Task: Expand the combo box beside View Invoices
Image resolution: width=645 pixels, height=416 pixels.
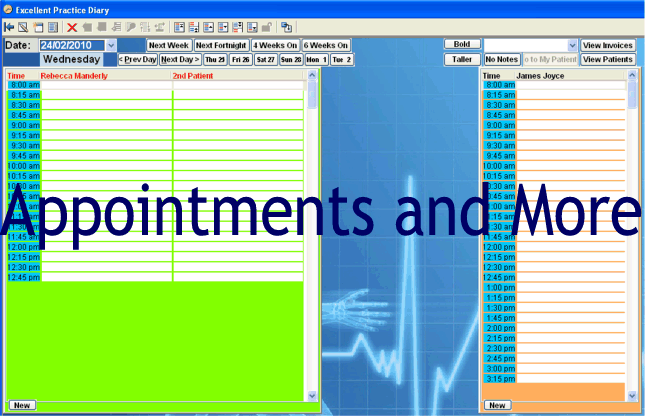Action: coord(572,45)
